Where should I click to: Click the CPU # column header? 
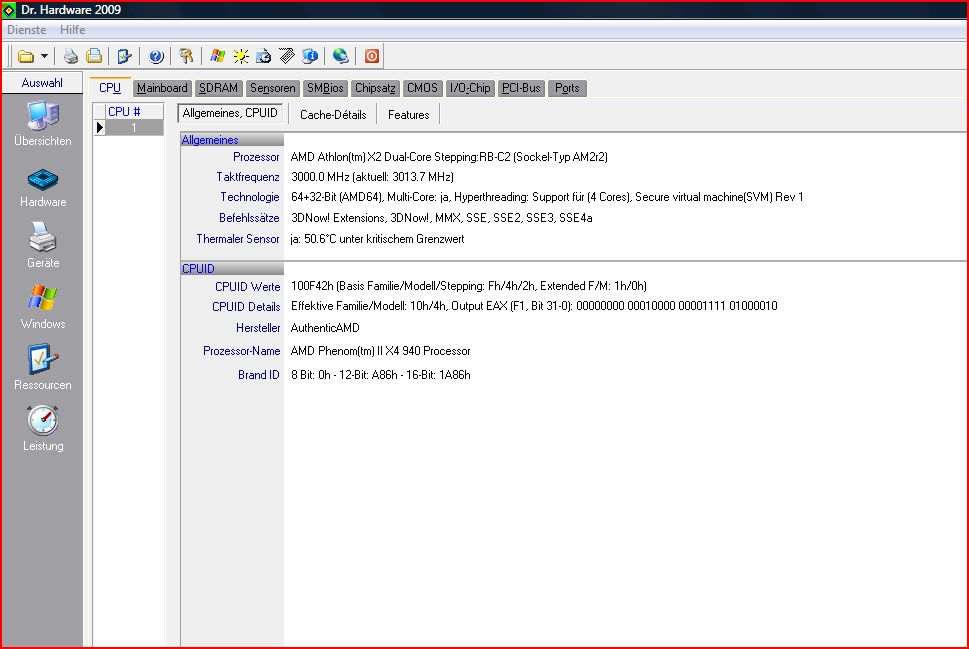pyautogui.click(x=134, y=112)
